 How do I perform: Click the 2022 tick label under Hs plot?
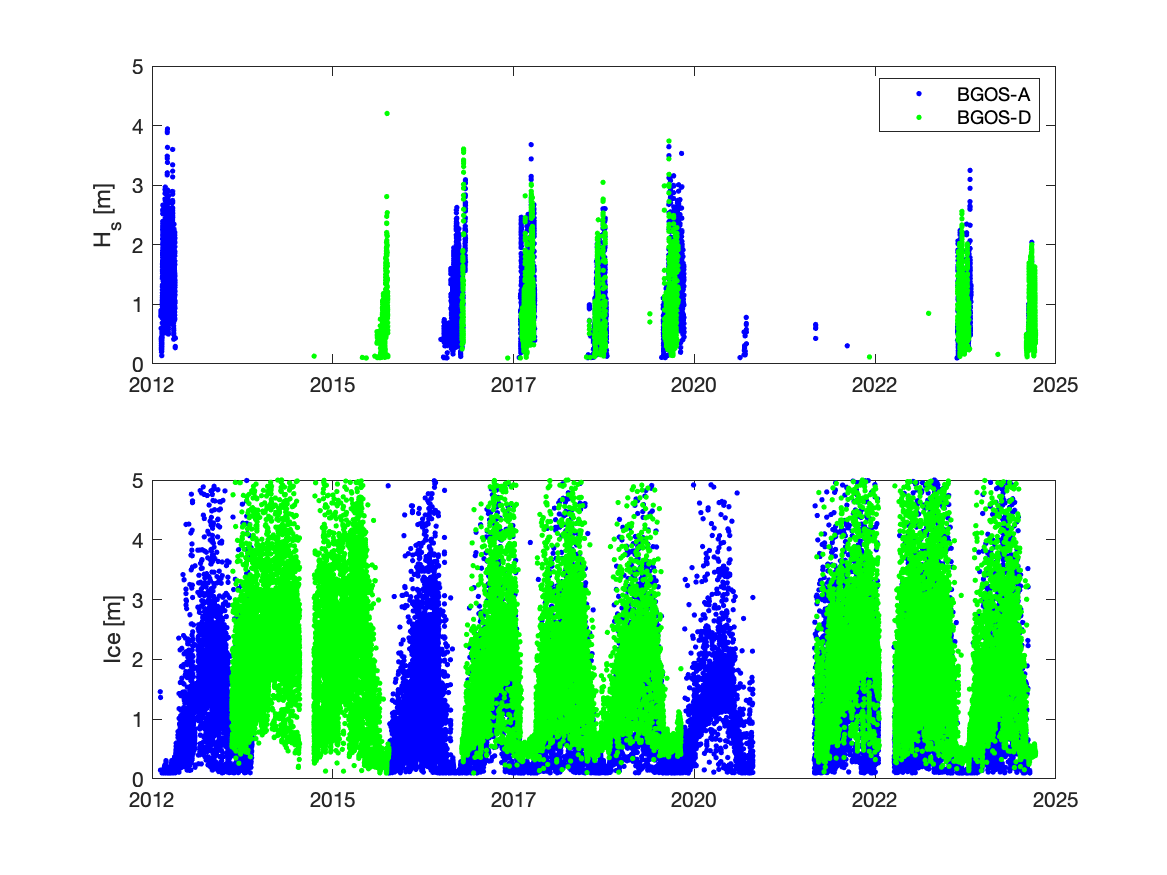pyautogui.click(x=874, y=386)
